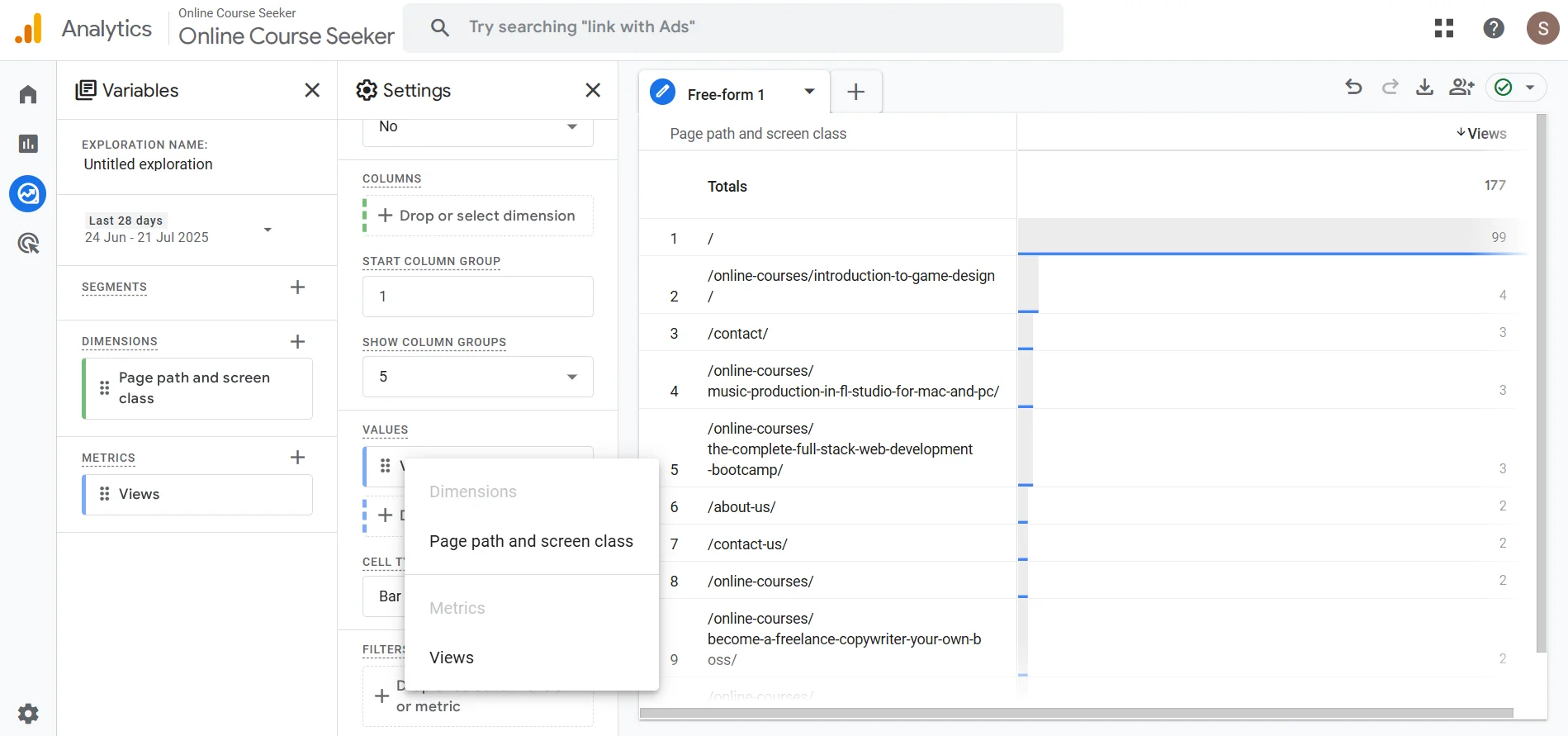
Task: Open Admin settings gear icon
Action: (28, 714)
